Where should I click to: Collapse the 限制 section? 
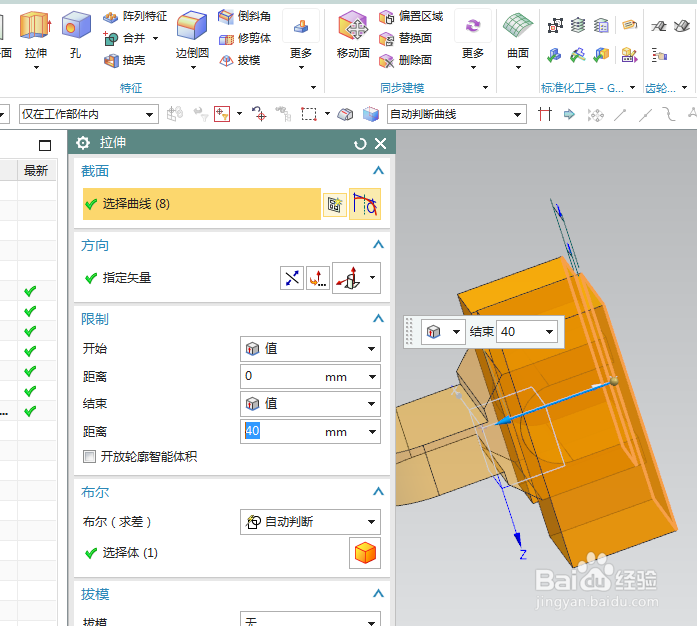pyautogui.click(x=378, y=319)
